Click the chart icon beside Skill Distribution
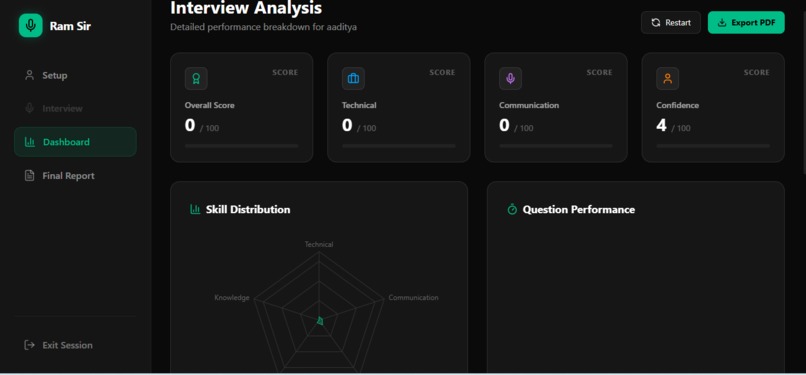Viewport: 806px width, 375px height. pos(195,209)
